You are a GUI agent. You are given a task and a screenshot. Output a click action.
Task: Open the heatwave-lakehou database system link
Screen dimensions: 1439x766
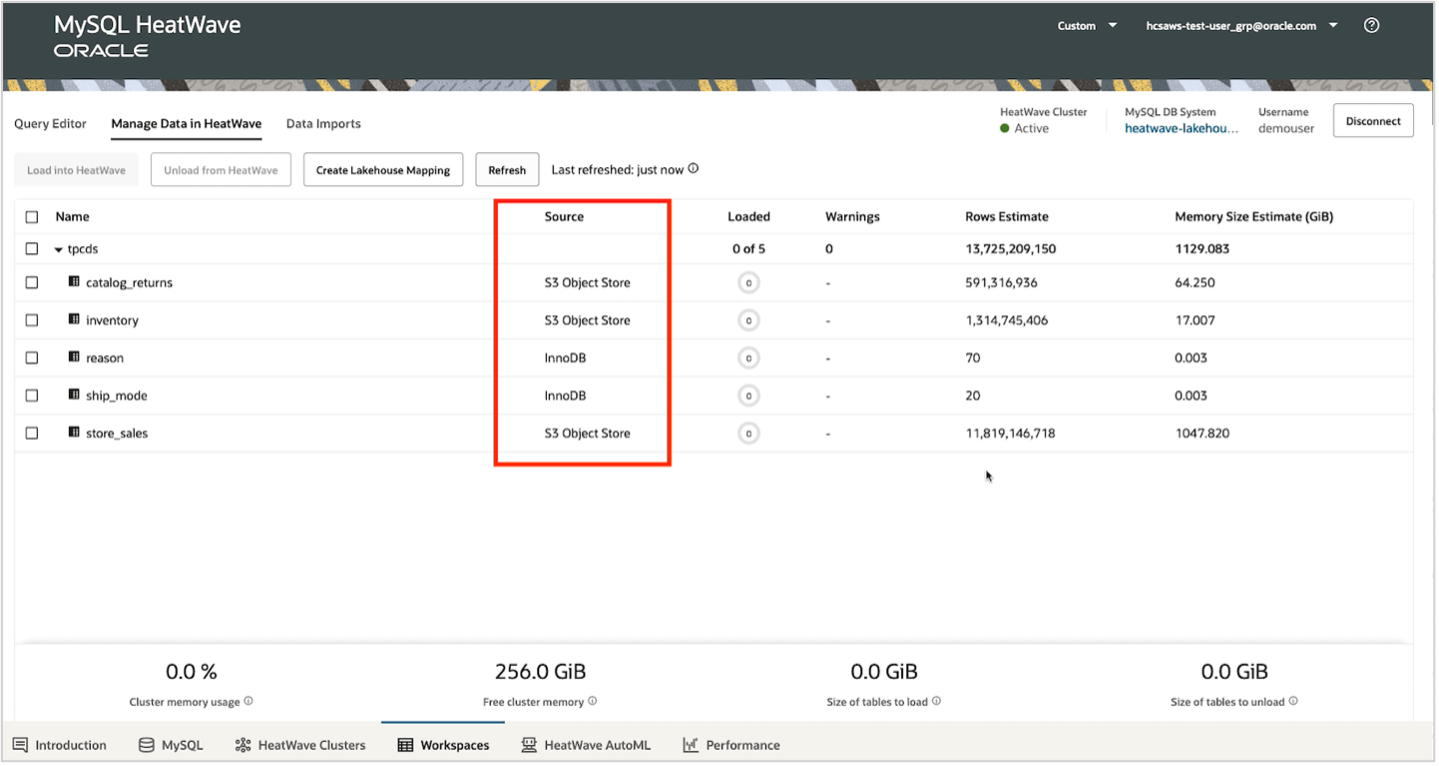coord(1181,128)
